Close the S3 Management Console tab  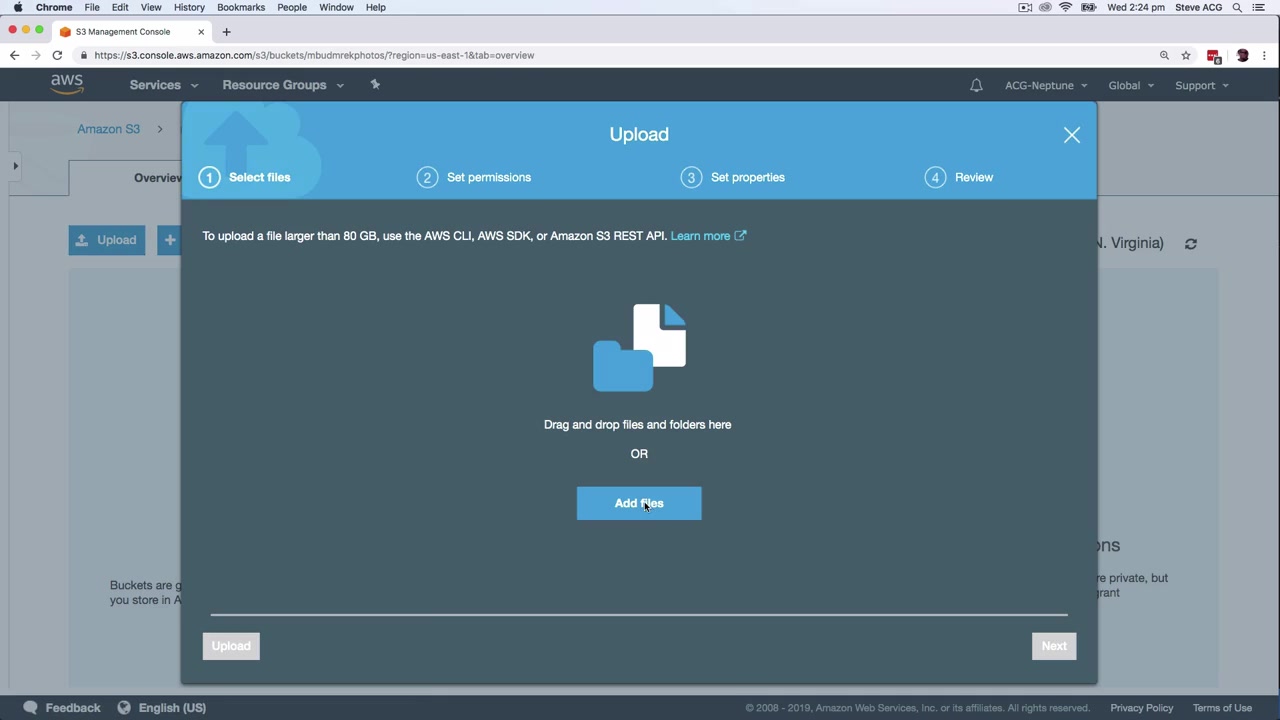pos(201,32)
